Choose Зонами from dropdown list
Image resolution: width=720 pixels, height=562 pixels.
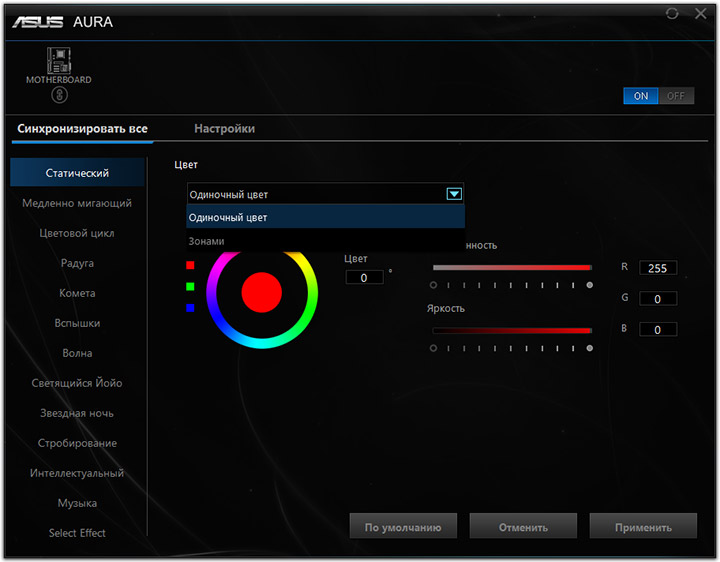tap(326, 241)
